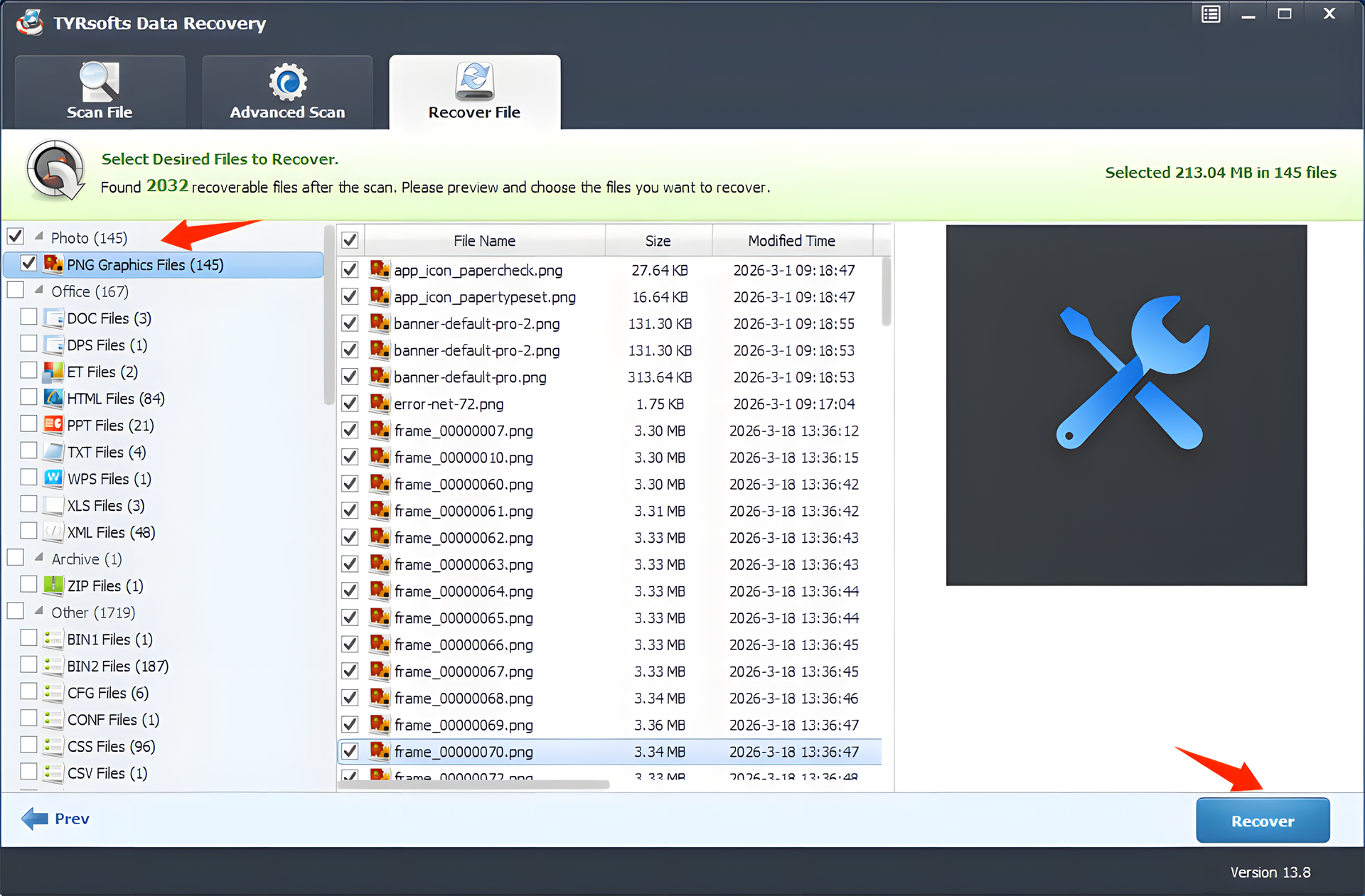This screenshot has width=1365, height=896.
Task: Collapse the Other category tree
Action: [x=40, y=612]
